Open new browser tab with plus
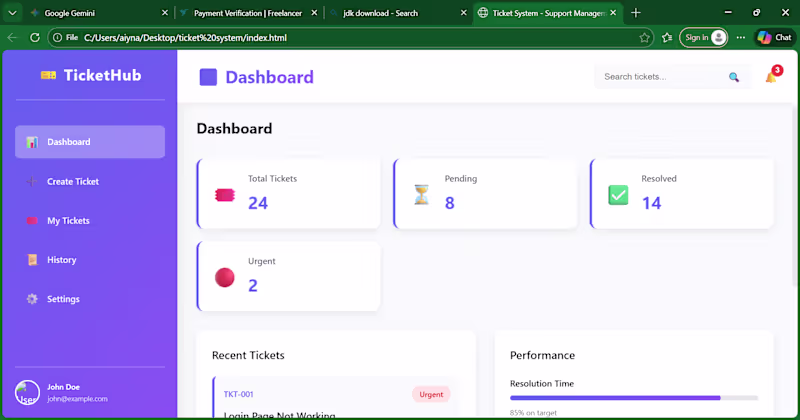This screenshot has width=800, height=420. tap(636, 13)
